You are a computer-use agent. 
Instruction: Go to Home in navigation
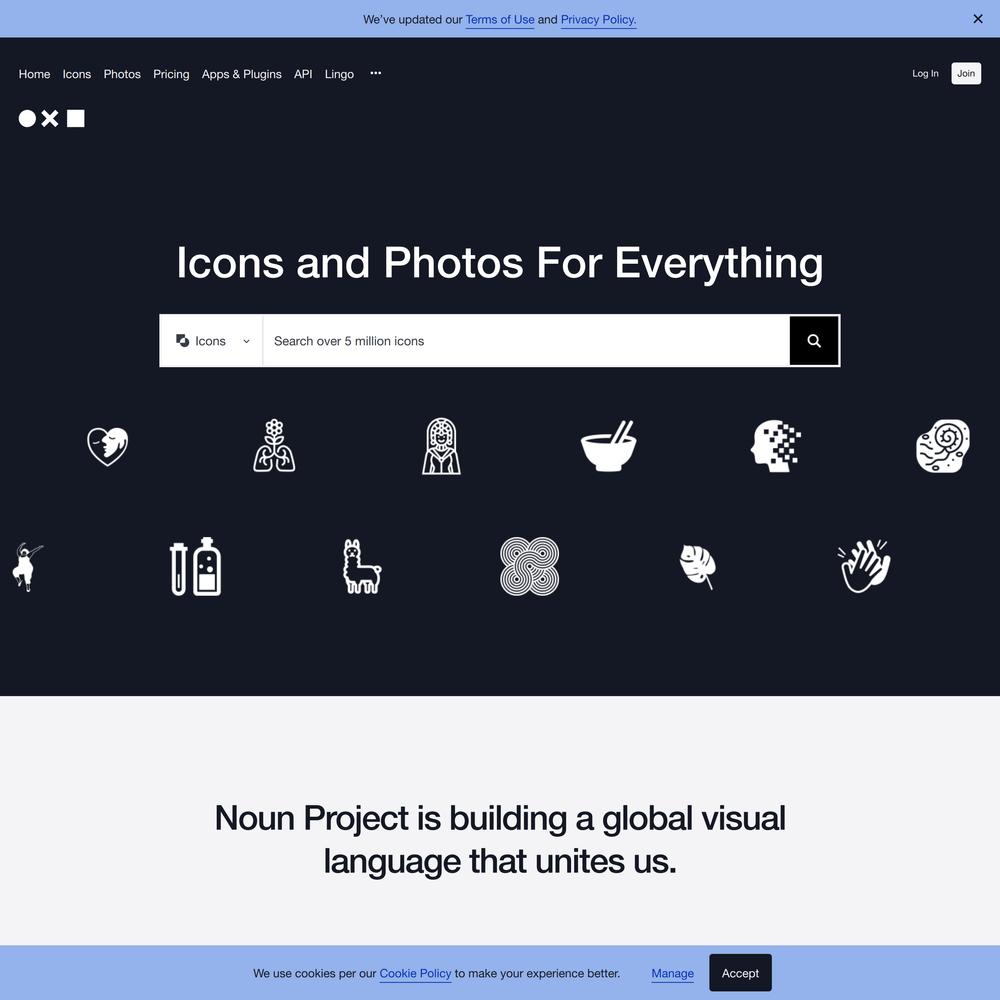coord(34,74)
